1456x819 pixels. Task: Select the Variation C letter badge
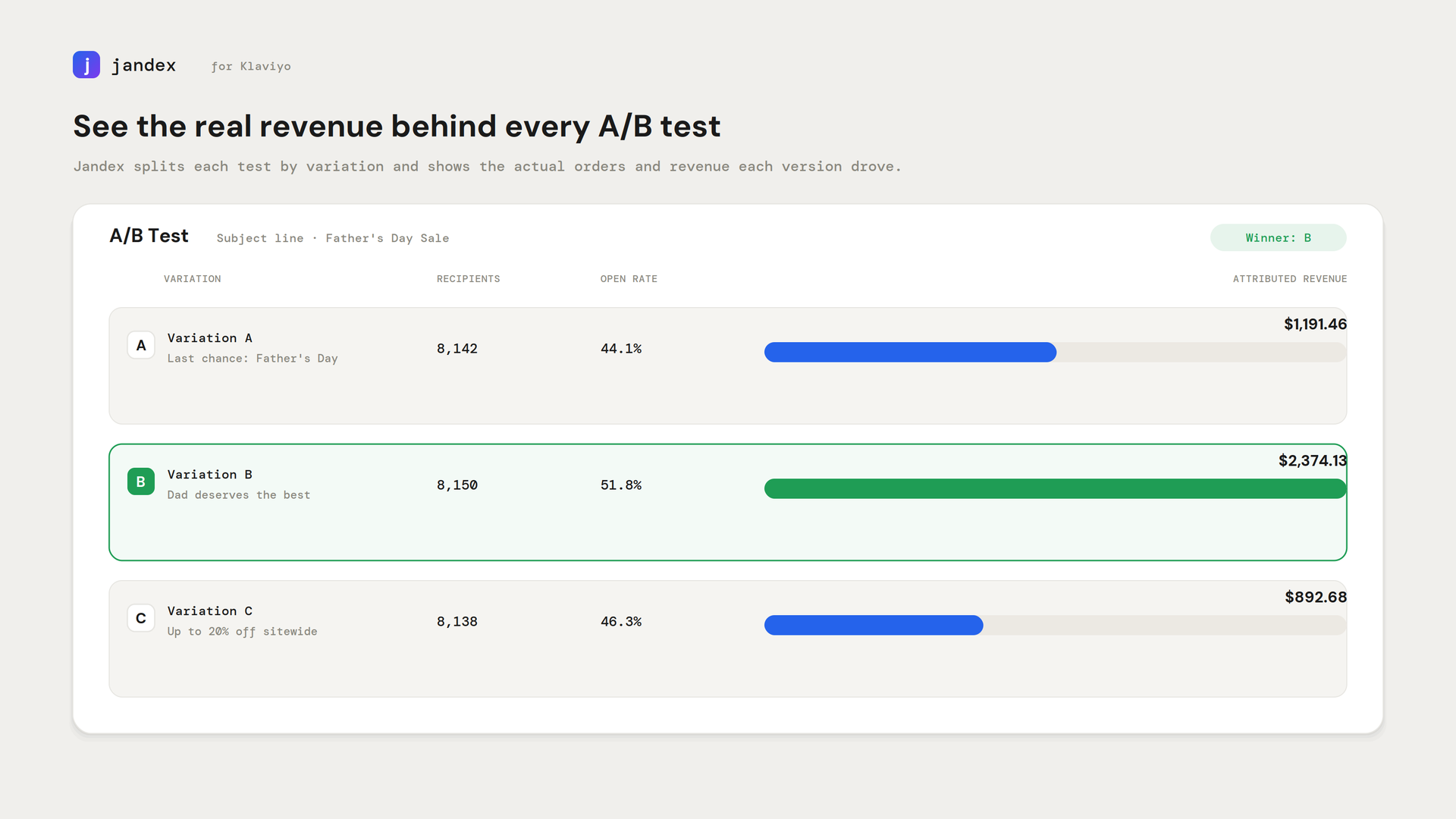click(x=141, y=618)
